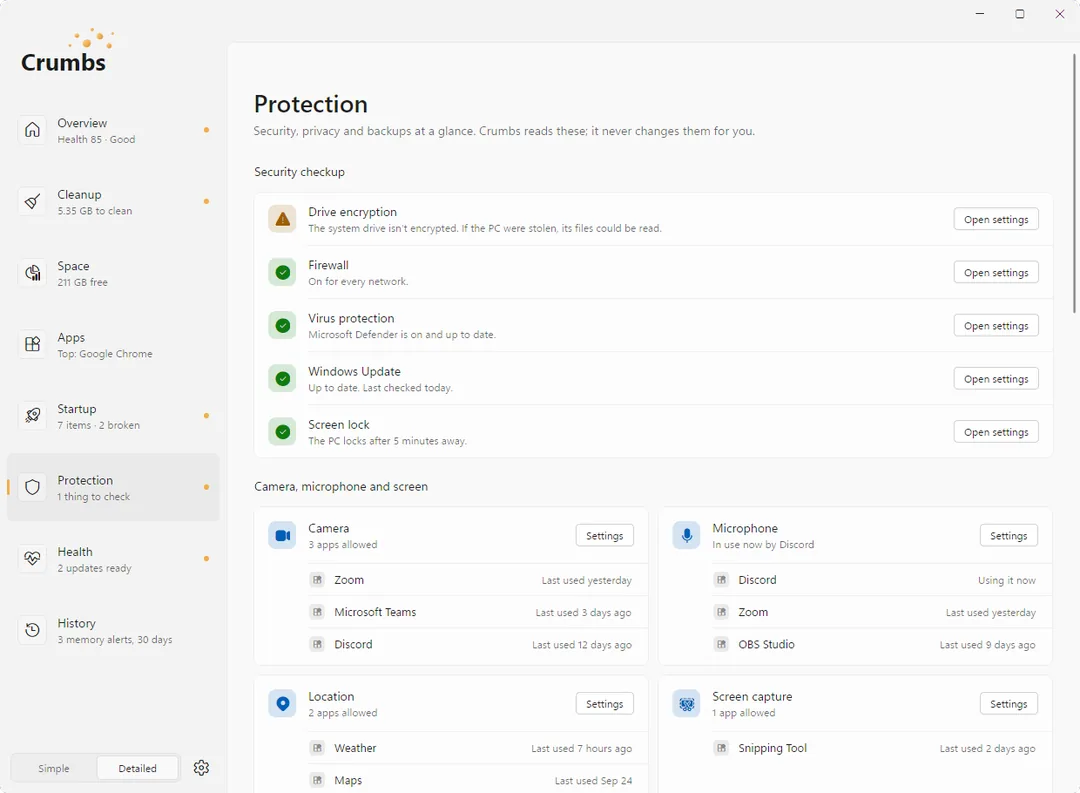The height and width of the screenshot is (793, 1080).
Task: Click the Maps app icon
Action: [x=317, y=780]
